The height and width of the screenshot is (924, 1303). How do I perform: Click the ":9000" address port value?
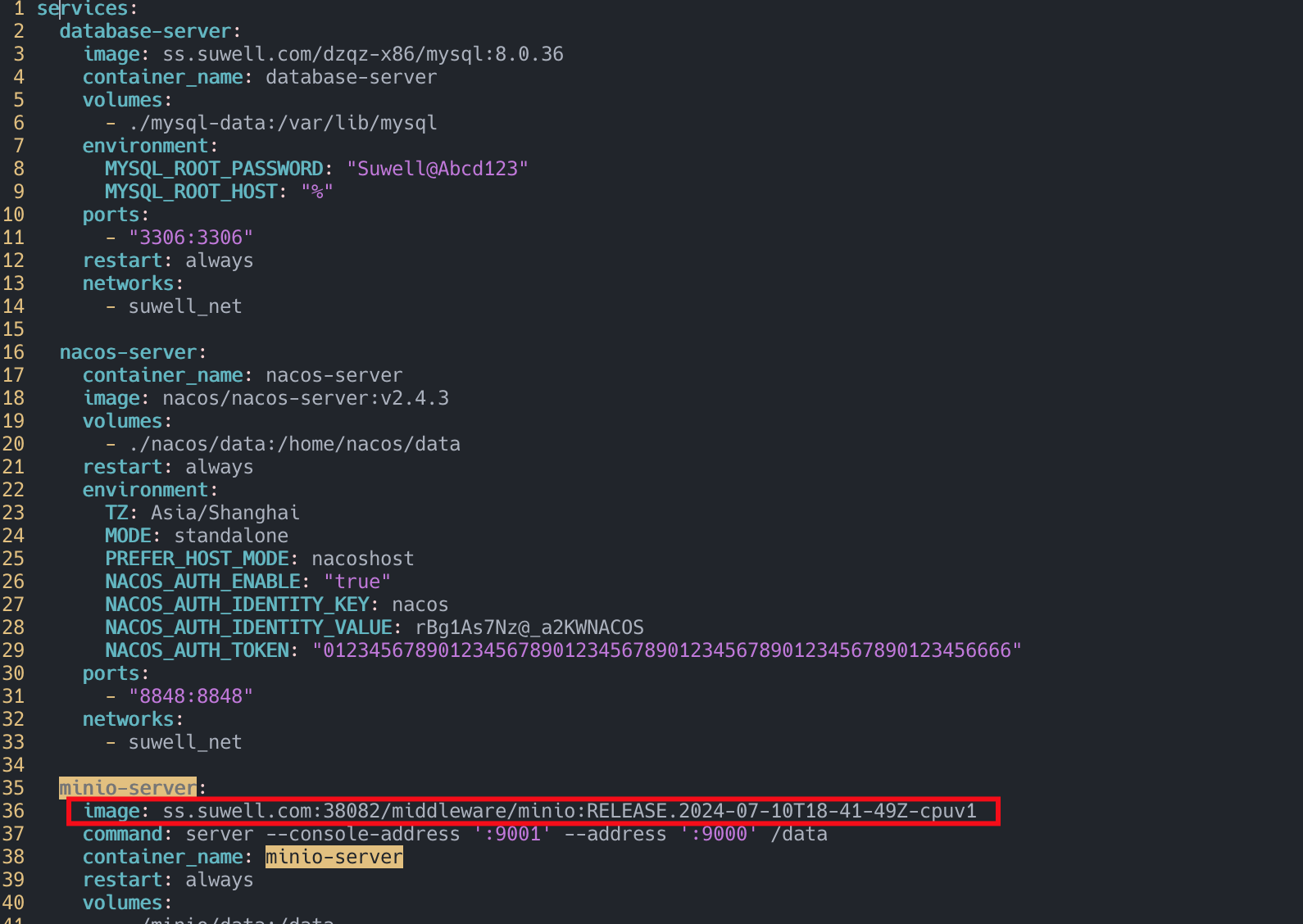719,834
